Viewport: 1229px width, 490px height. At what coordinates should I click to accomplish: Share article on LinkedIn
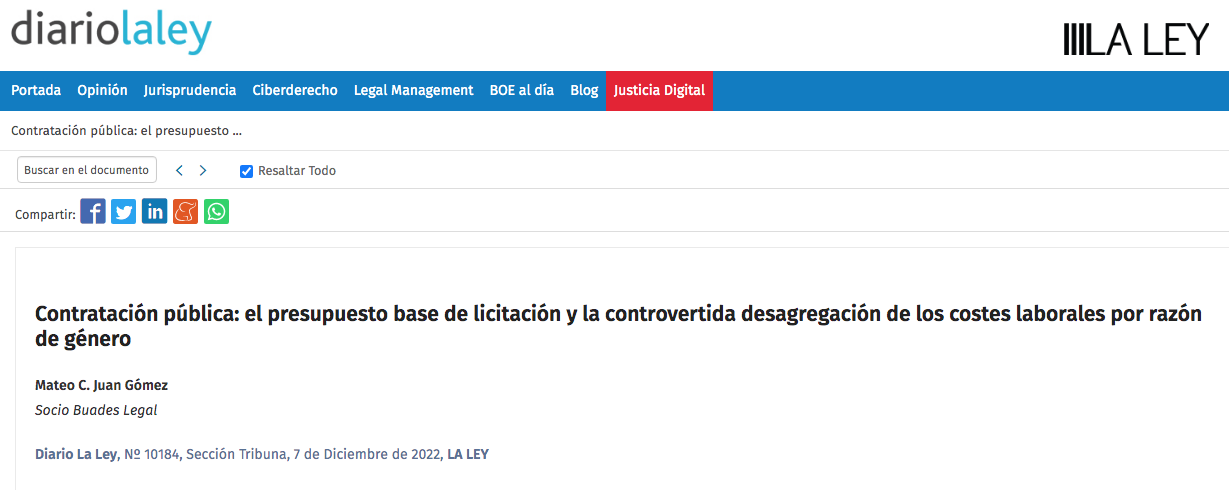click(x=155, y=212)
